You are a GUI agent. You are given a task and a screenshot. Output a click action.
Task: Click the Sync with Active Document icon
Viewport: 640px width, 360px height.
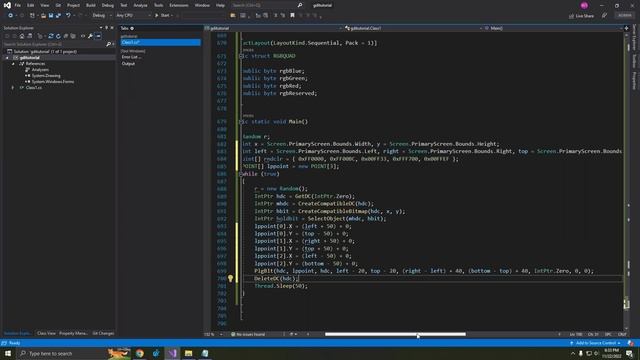pos(51,36)
